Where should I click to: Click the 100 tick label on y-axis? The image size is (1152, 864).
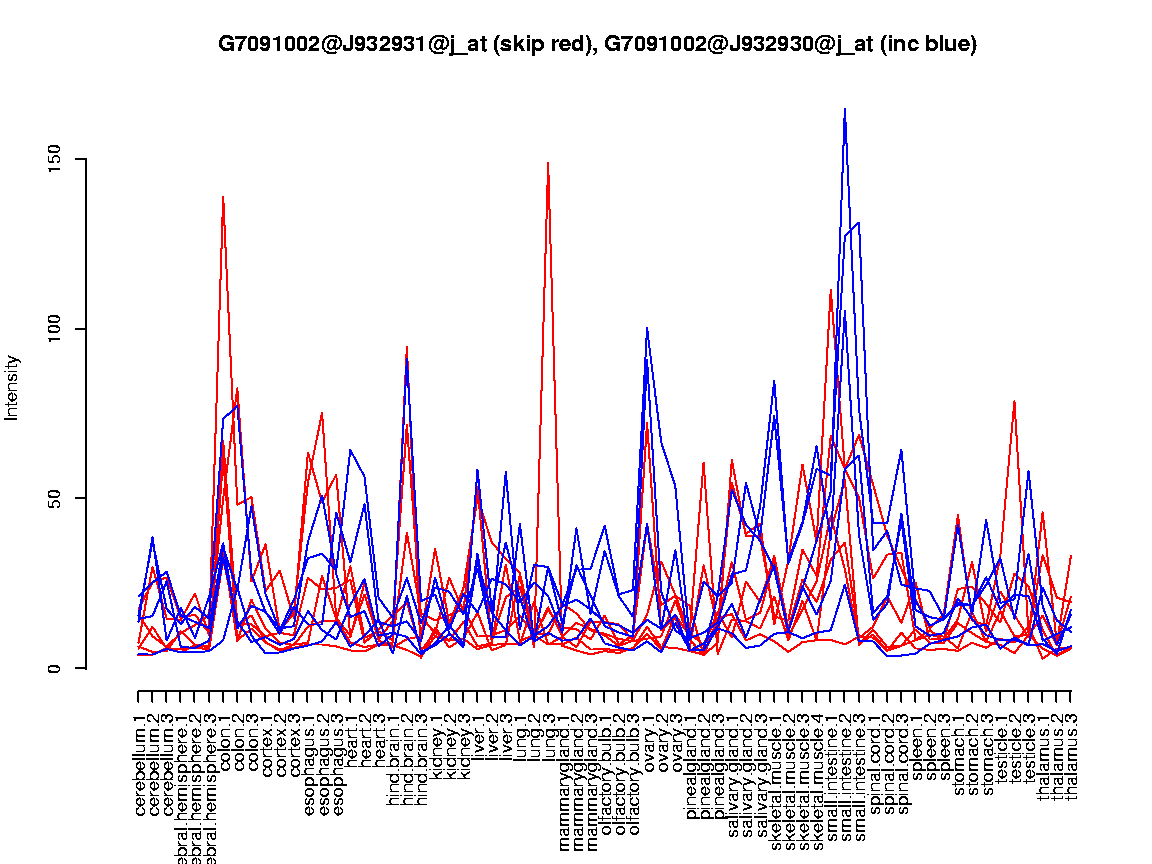(x=55, y=328)
